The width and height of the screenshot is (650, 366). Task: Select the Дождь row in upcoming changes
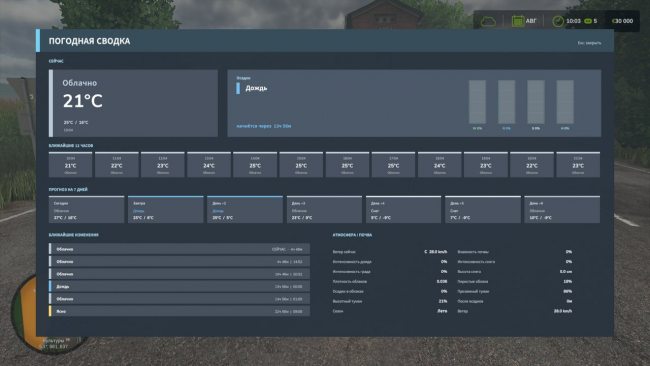click(x=179, y=286)
